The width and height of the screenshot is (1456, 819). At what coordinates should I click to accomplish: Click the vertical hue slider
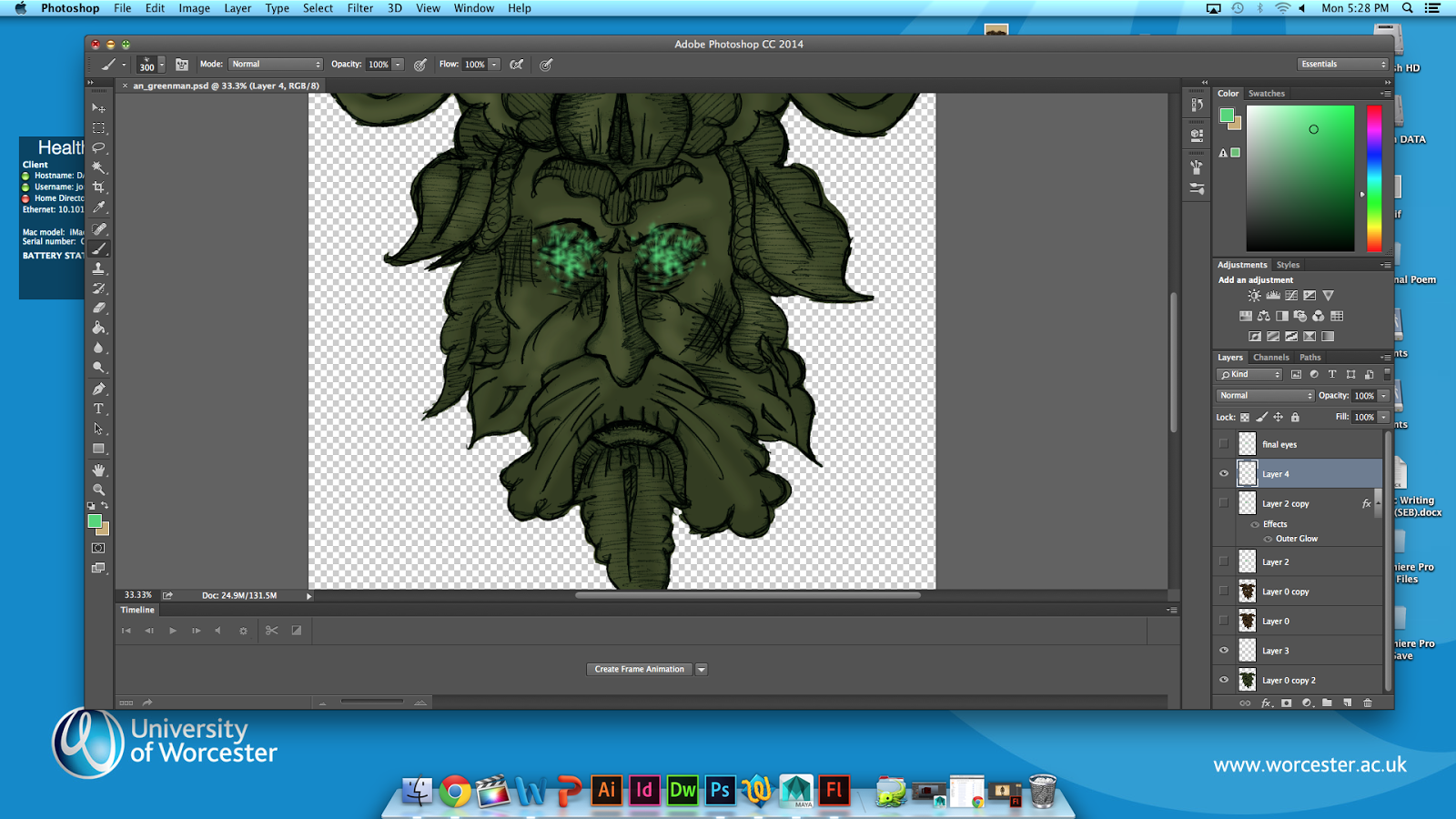point(1374,177)
